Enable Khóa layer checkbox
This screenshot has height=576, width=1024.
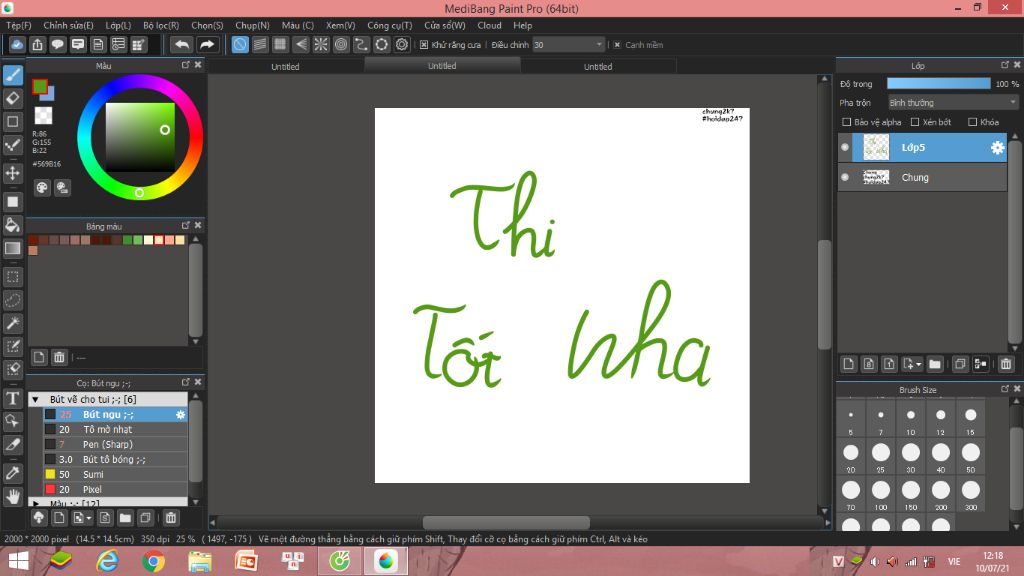pyautogui.click(x=972, y=122)
